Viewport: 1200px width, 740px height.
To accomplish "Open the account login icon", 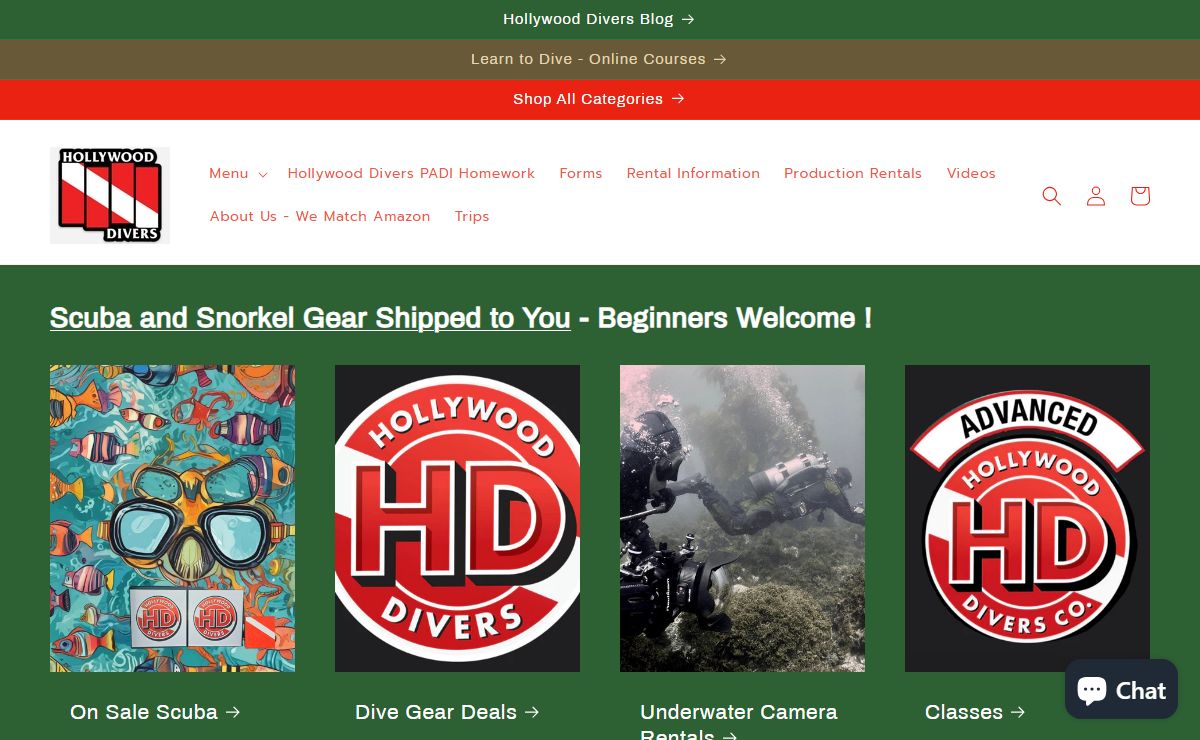I will point(1096,196).
